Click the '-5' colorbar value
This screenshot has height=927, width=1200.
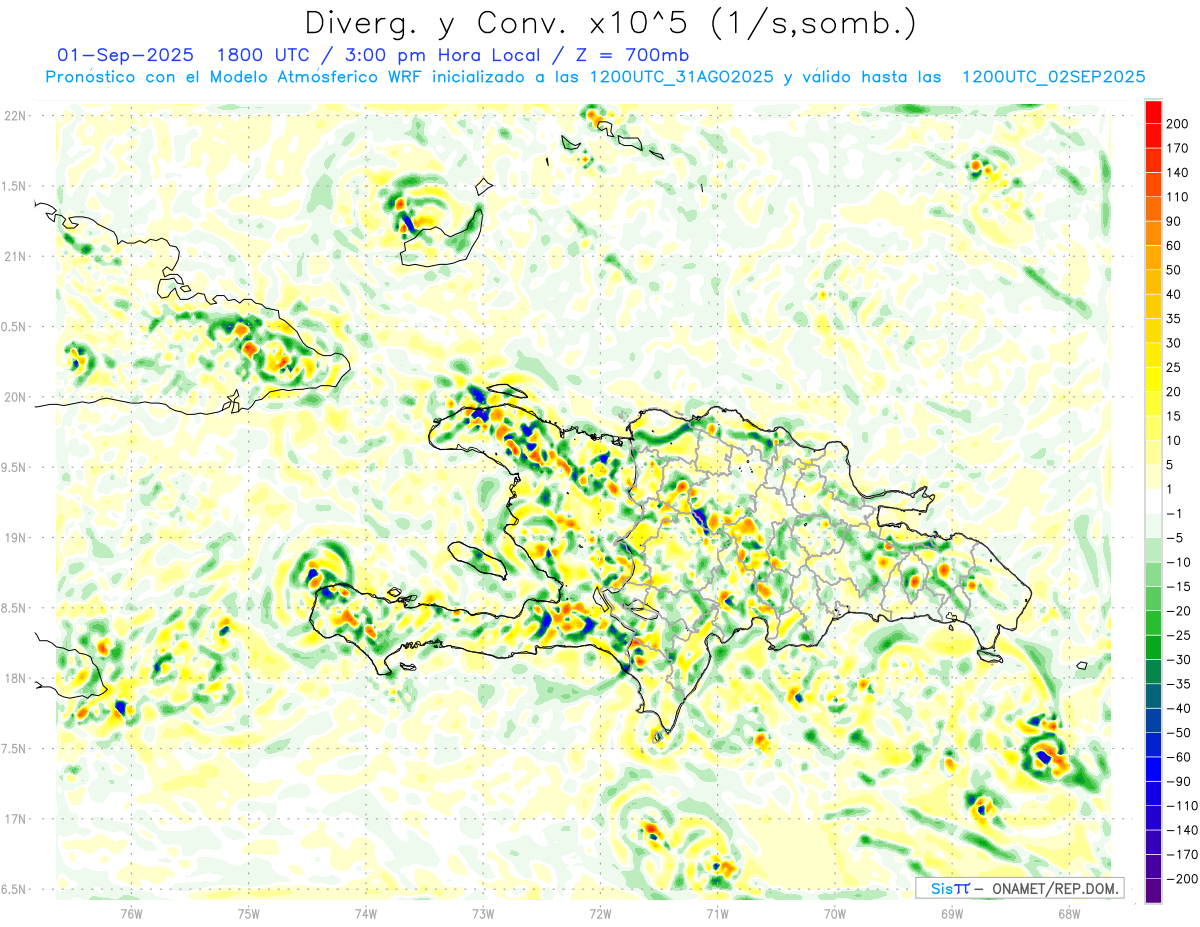point(1176,538)
